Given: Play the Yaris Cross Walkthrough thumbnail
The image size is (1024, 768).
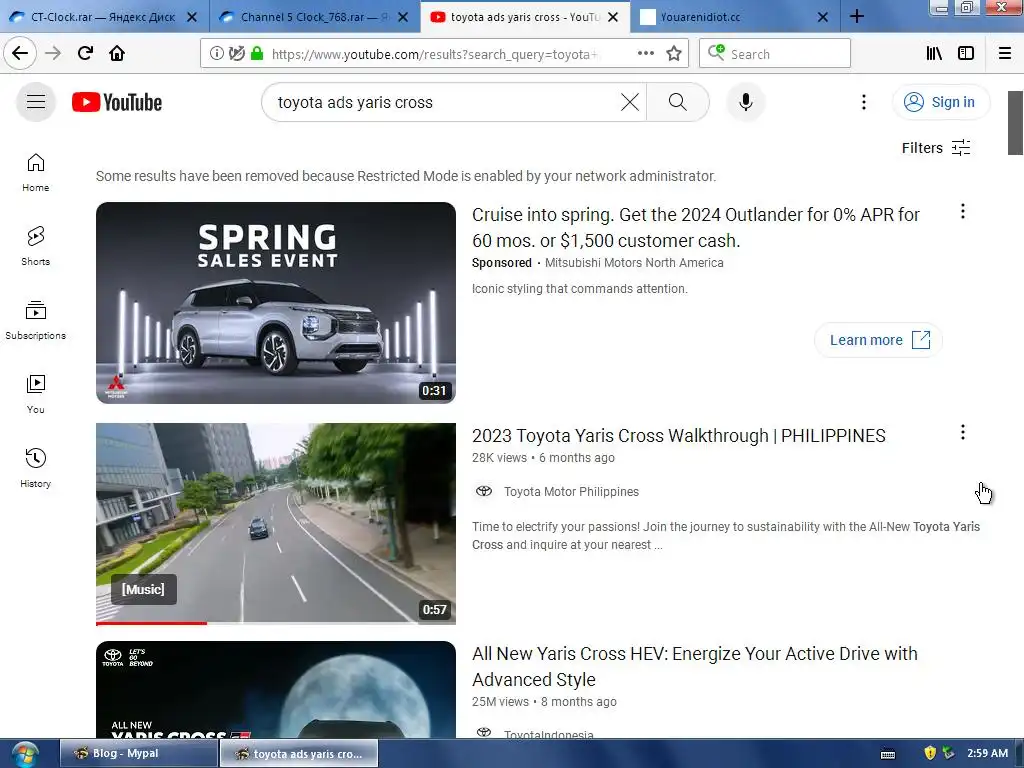Looking at the screenshot, I should [276, 524].
